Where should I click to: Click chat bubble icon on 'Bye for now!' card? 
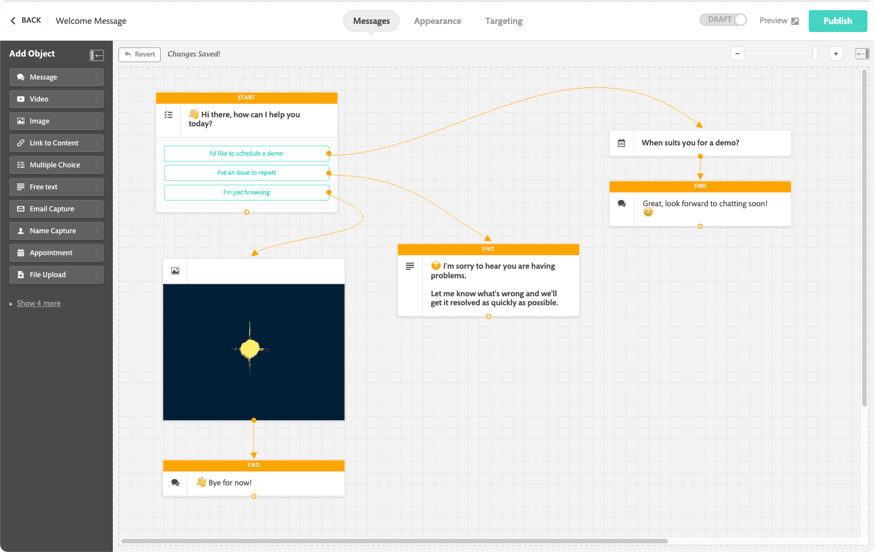point(175,483)
